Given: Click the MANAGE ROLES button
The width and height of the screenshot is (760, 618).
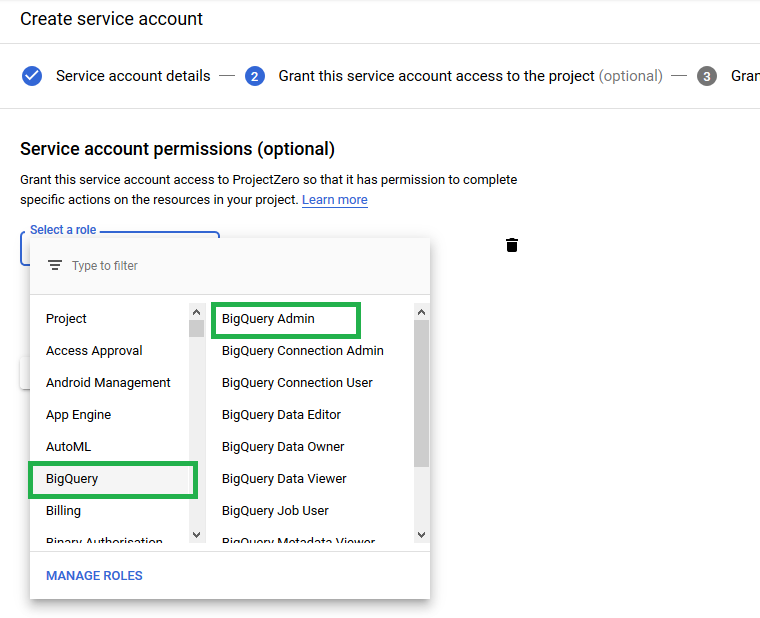Looking at the screenshot, I should pos(94,576).
